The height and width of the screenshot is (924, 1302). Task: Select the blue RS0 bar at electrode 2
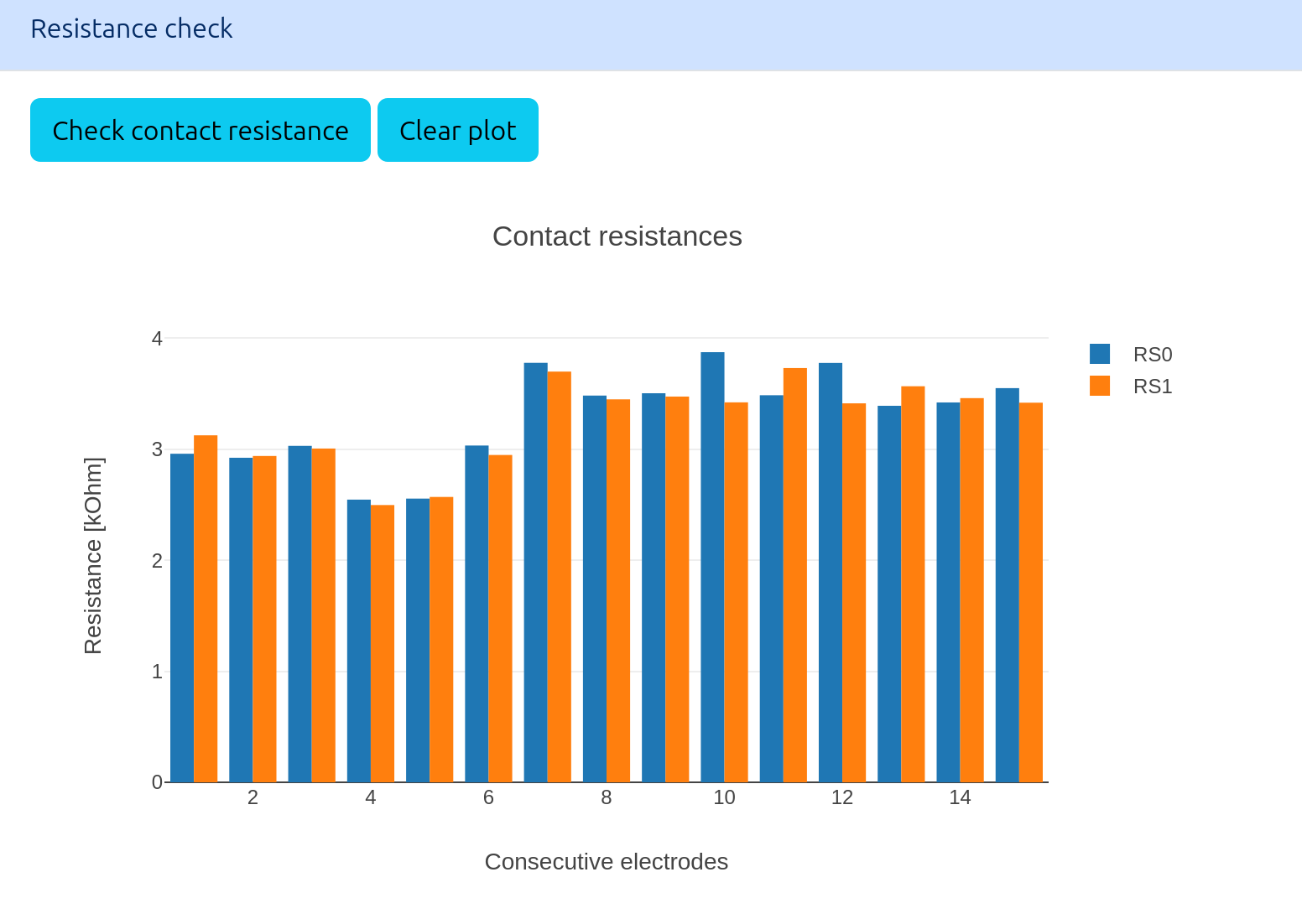241,620
